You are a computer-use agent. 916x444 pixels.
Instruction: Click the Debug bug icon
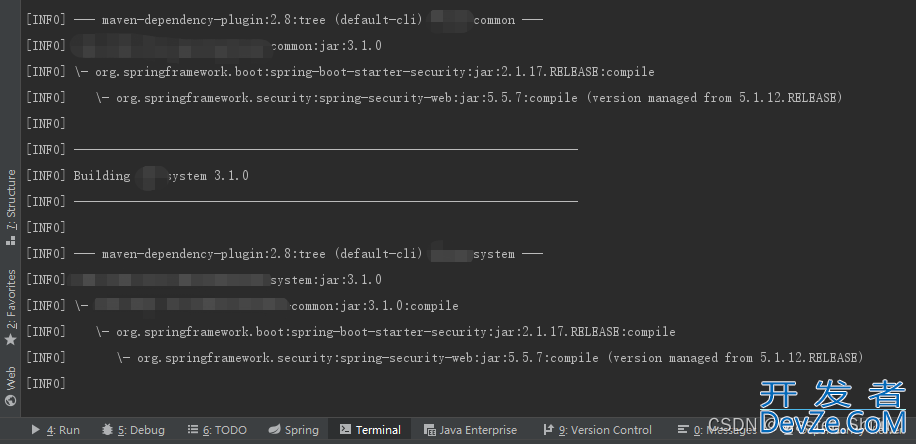click(107, 430)
